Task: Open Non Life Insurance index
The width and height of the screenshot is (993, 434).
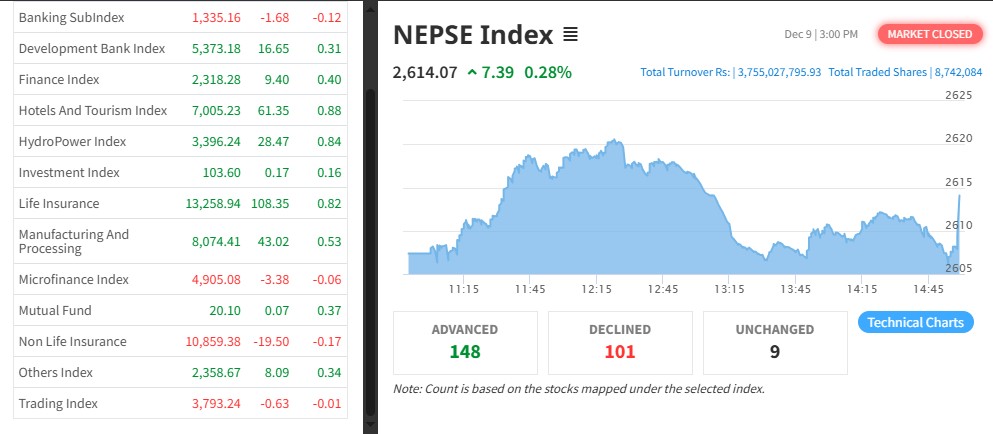Action: [x=72, y=341]
